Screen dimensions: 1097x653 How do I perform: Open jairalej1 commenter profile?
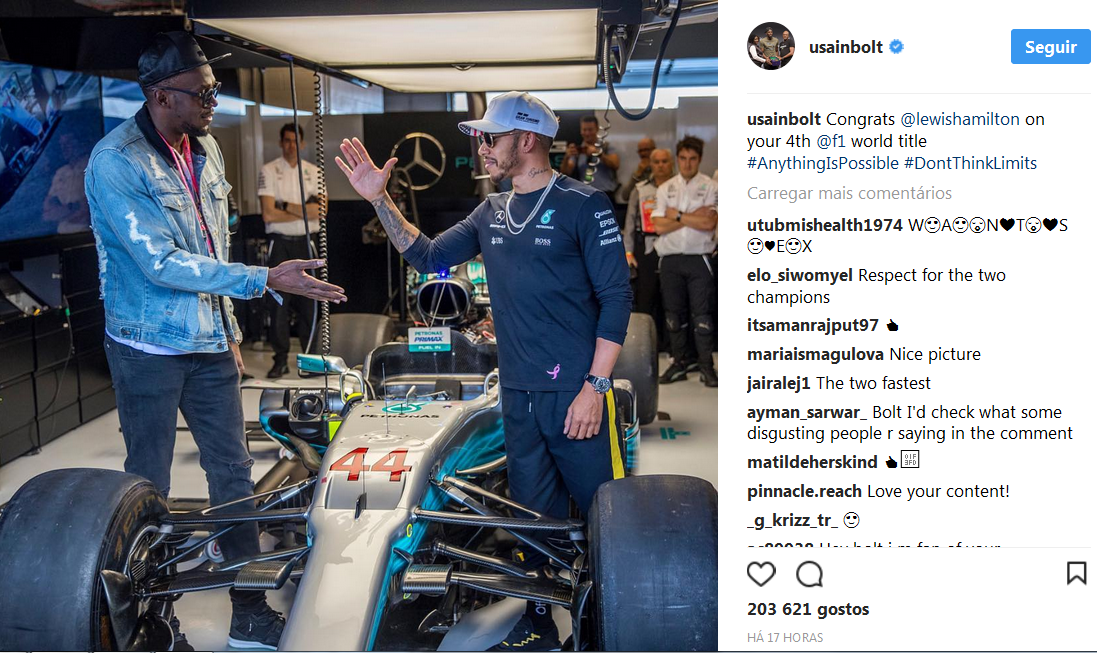778,384
